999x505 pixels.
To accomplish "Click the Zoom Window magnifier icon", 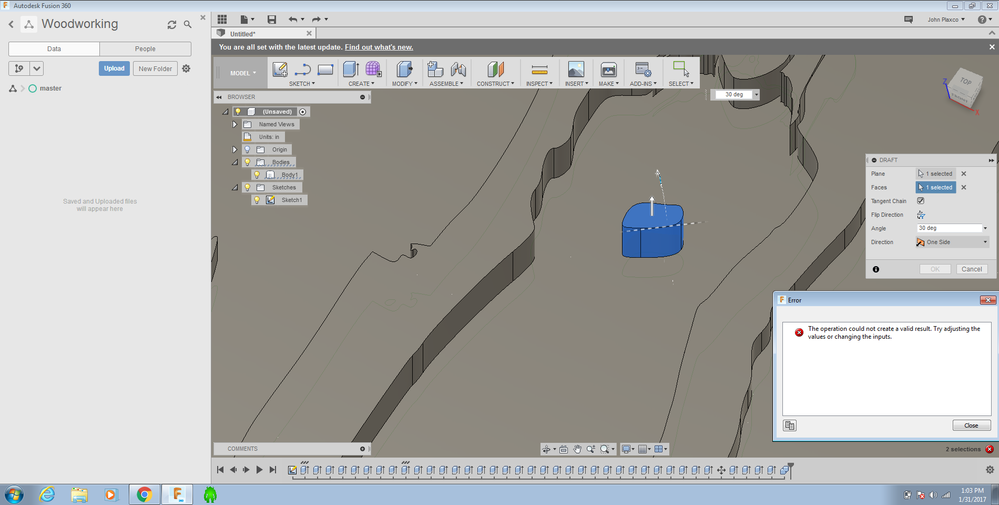I will tap(591, 450).
